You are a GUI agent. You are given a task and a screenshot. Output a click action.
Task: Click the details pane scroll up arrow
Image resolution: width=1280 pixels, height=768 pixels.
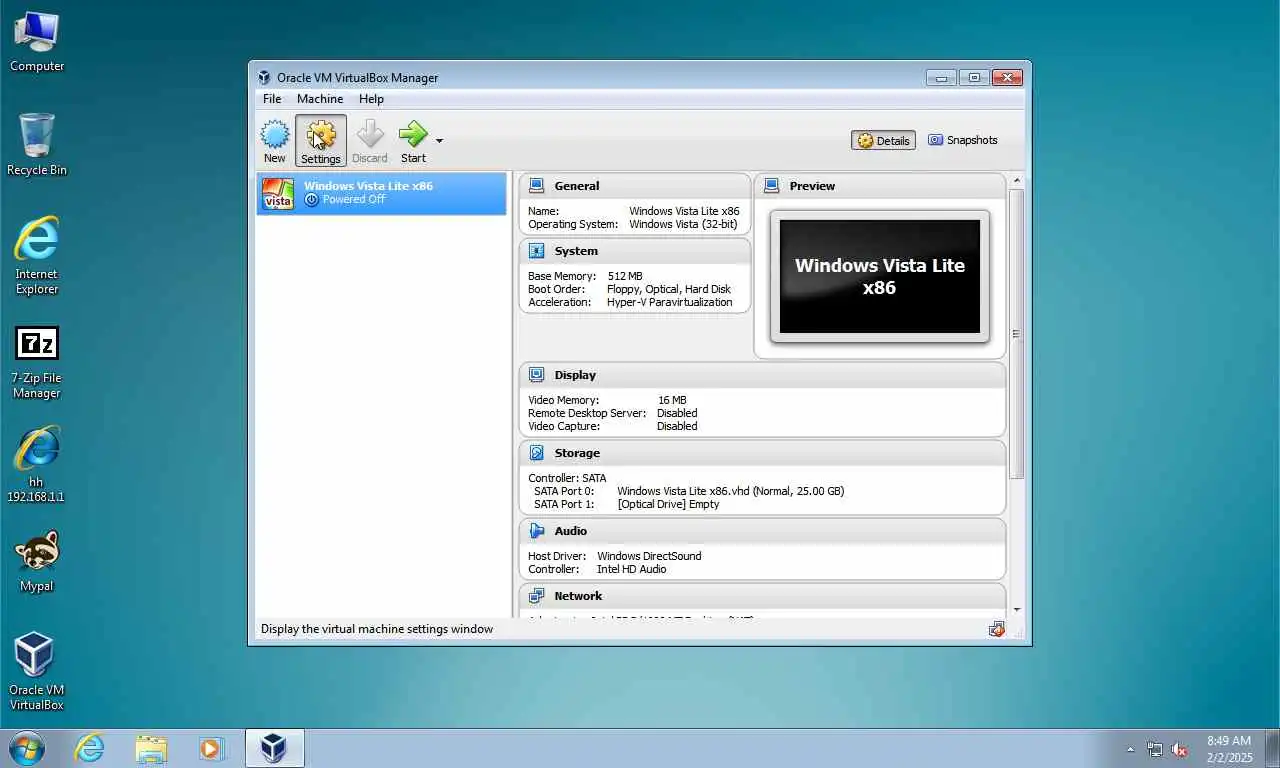coord(1017,181)
